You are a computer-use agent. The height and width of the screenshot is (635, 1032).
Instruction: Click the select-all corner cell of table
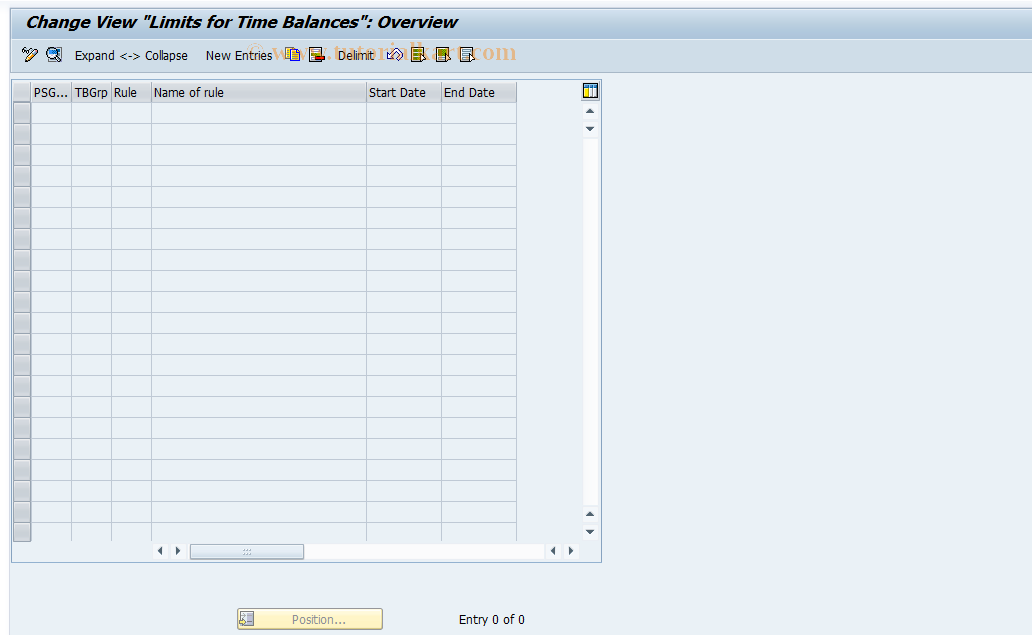tap(22, 93)
